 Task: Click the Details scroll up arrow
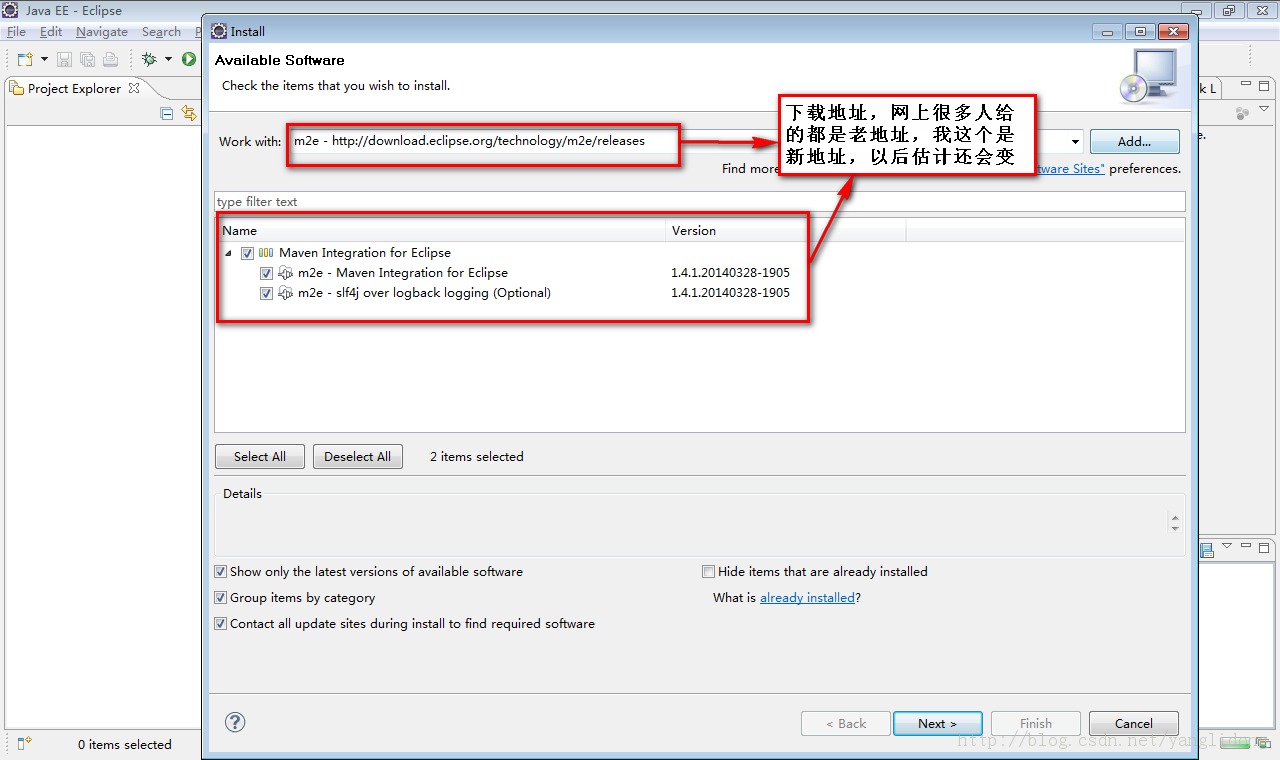(1175, 517)
